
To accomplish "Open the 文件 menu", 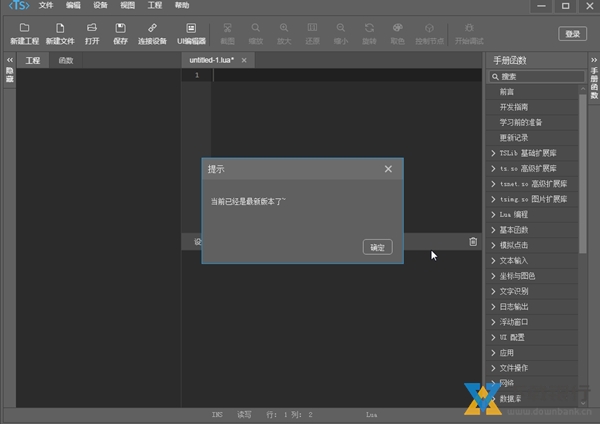I will pyautogui.click(x=46, y=6).
